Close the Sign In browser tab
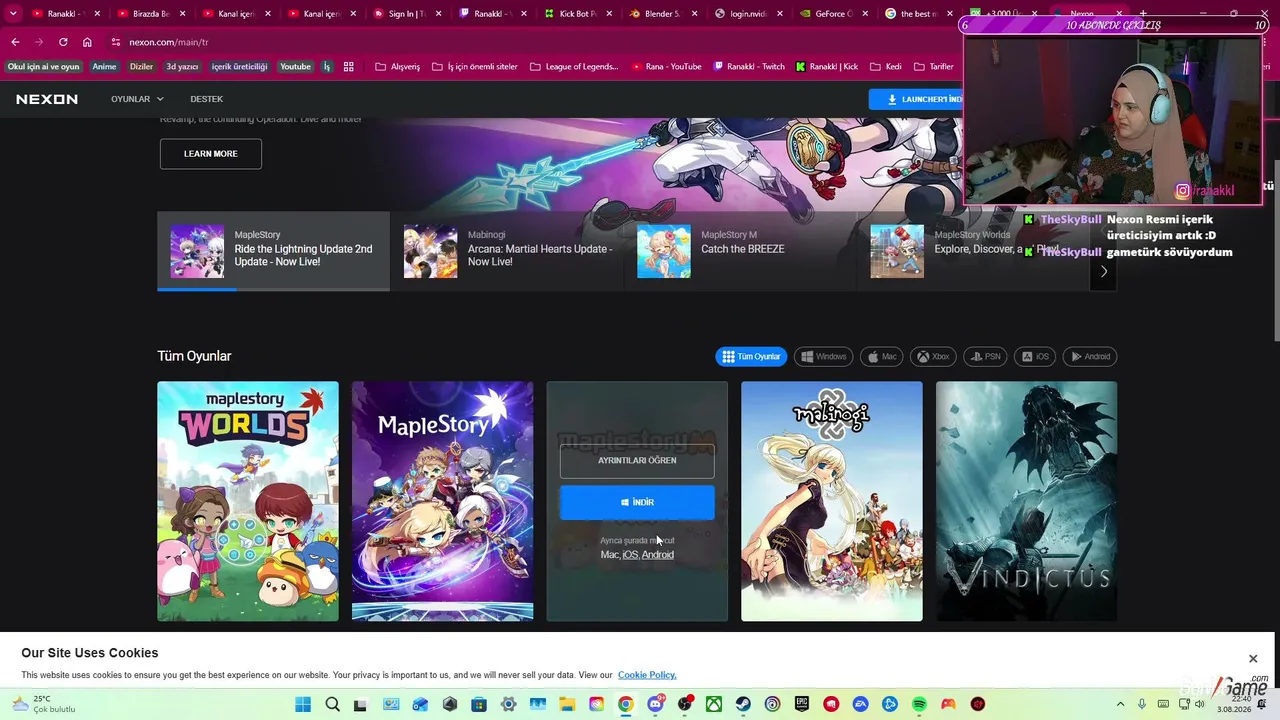1280x720 pixels. tap(438, 14)
